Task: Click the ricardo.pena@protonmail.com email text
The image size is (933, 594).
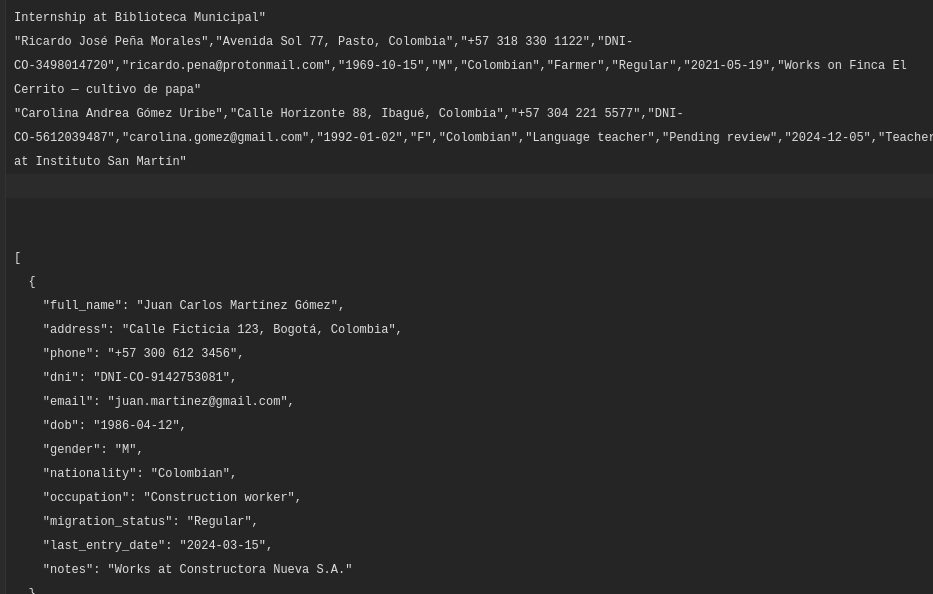Action: (226, 66)
